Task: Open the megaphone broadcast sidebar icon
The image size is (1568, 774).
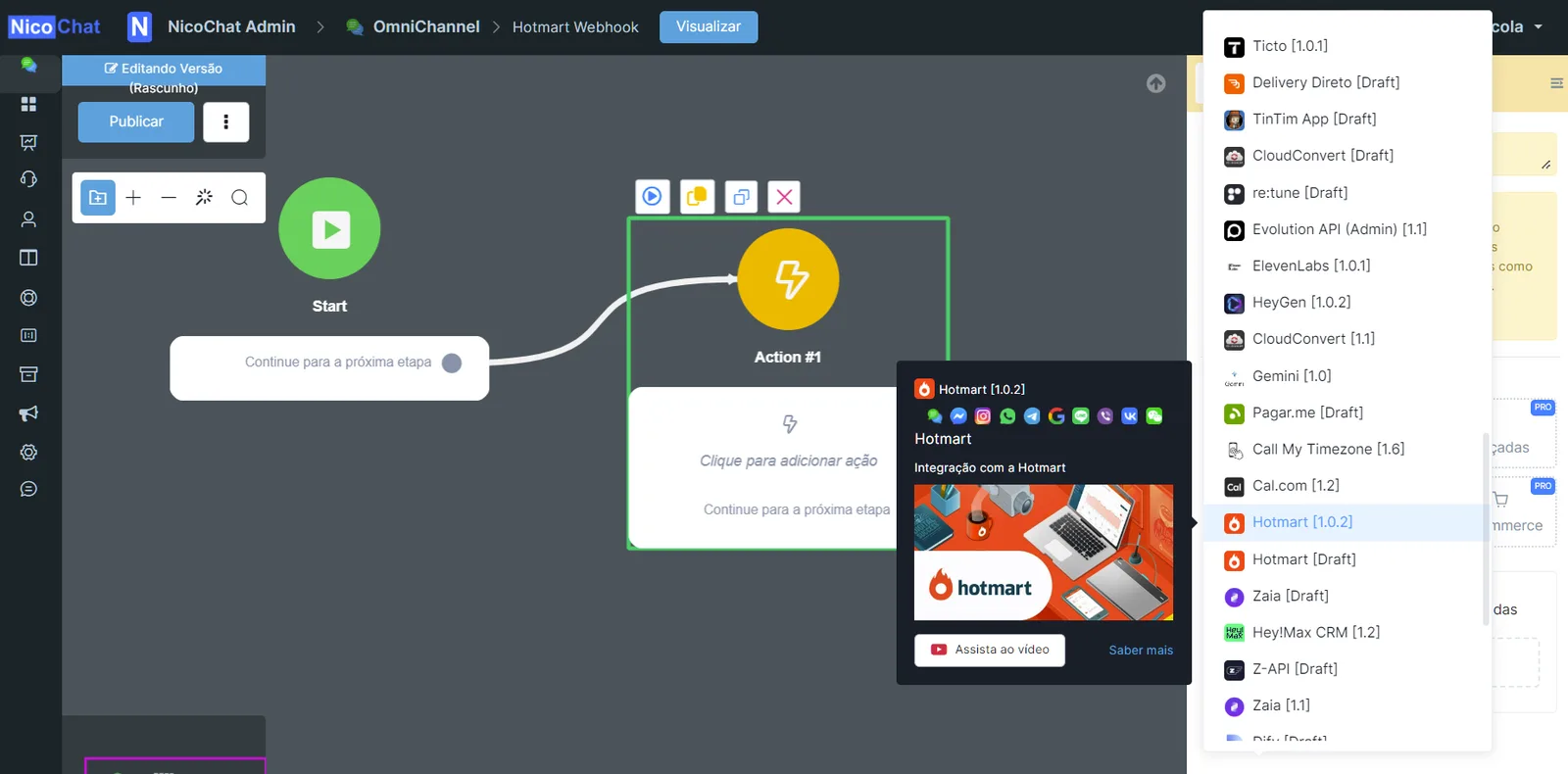Action: pos(28,412)
